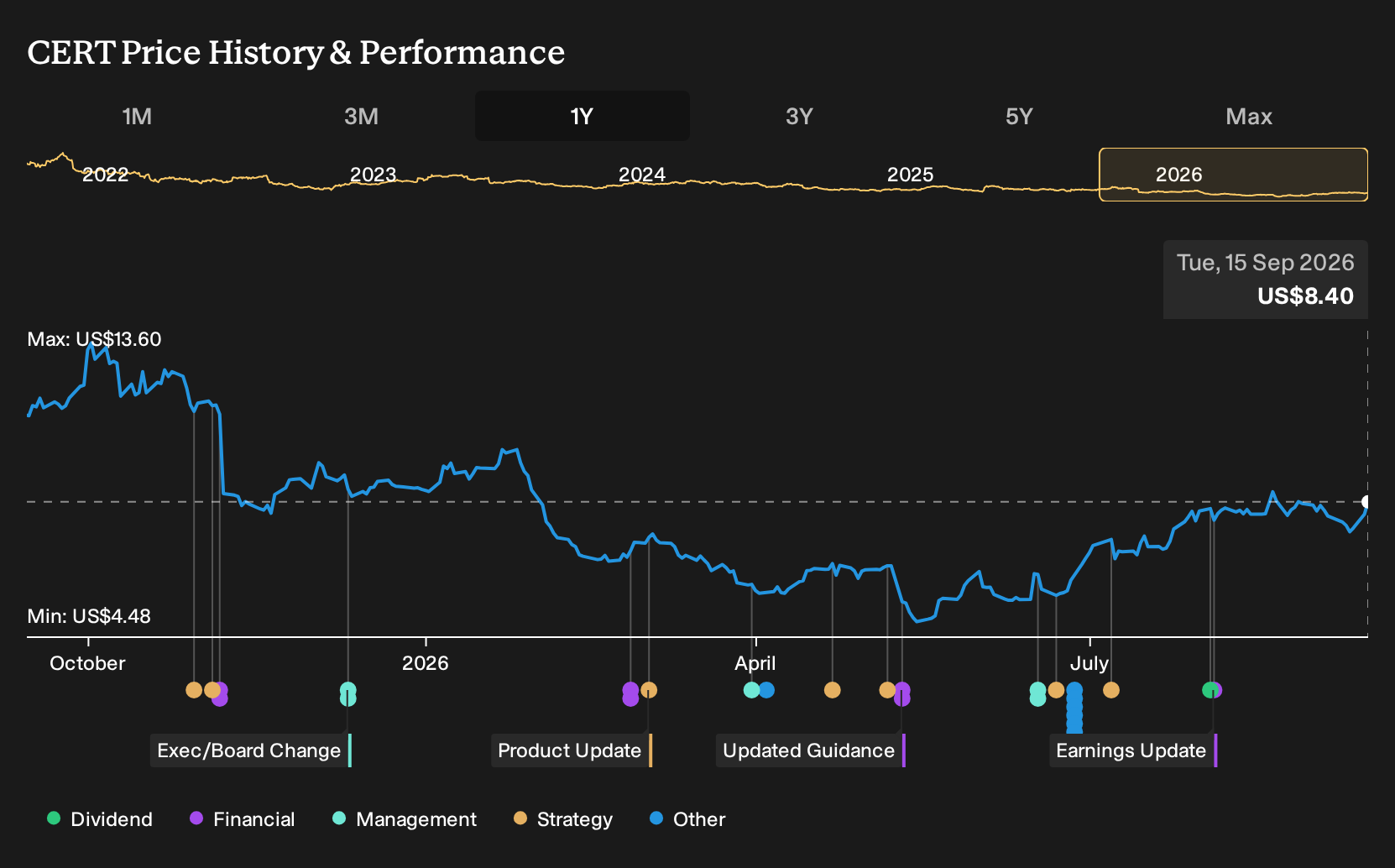Toggle the Dividend legend filter
1395x868 pixels.
point(99,819)
